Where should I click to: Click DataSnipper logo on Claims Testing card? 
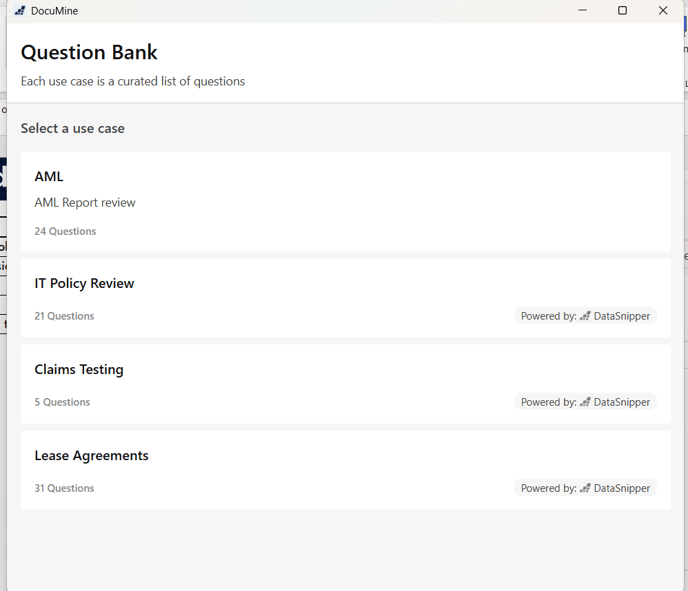coord(585,402)
